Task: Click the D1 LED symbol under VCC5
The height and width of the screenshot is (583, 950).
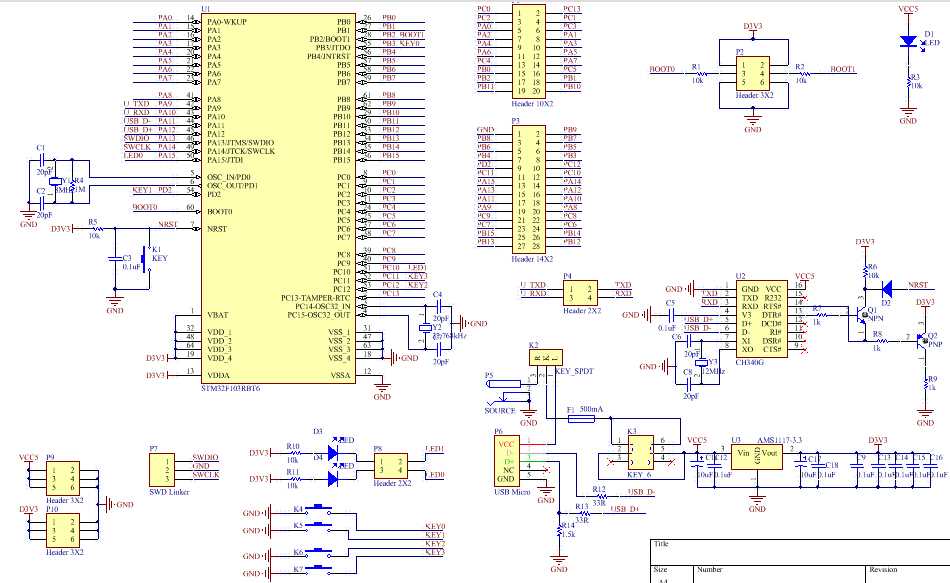Action: coord(908,41)
